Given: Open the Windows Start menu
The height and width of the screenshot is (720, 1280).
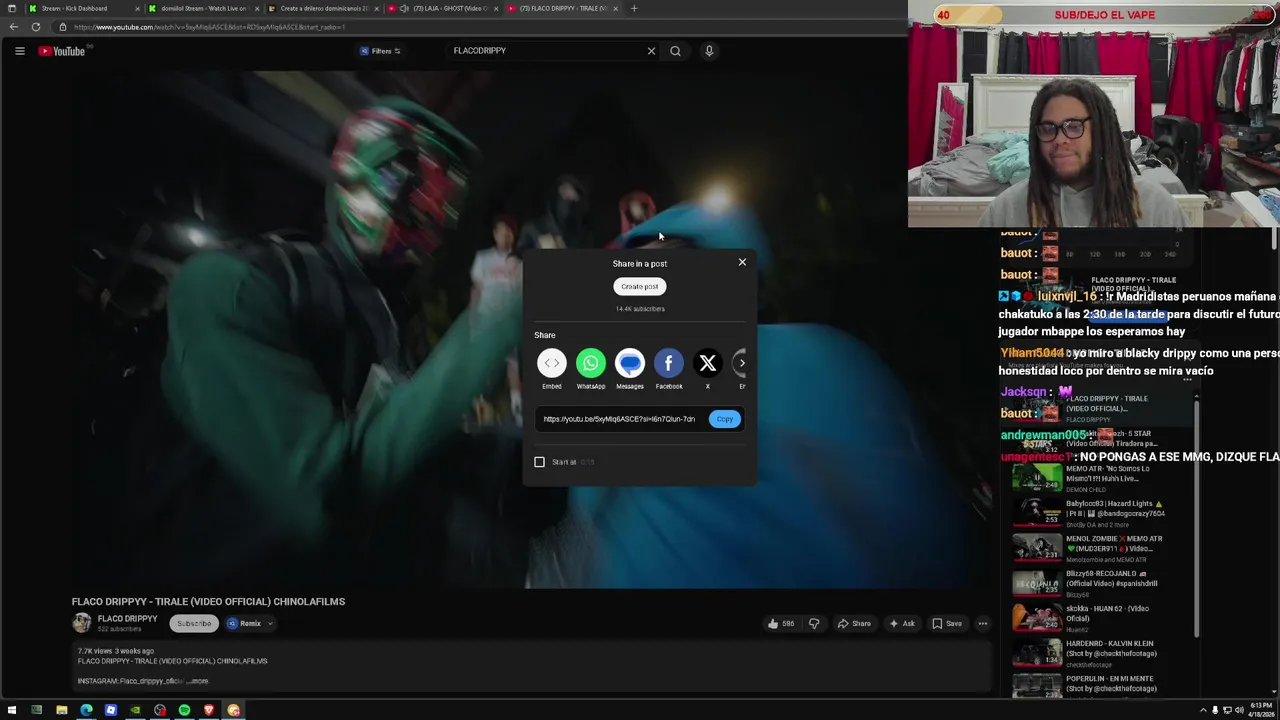Looking at the screenshot, I should coord(12,710).
